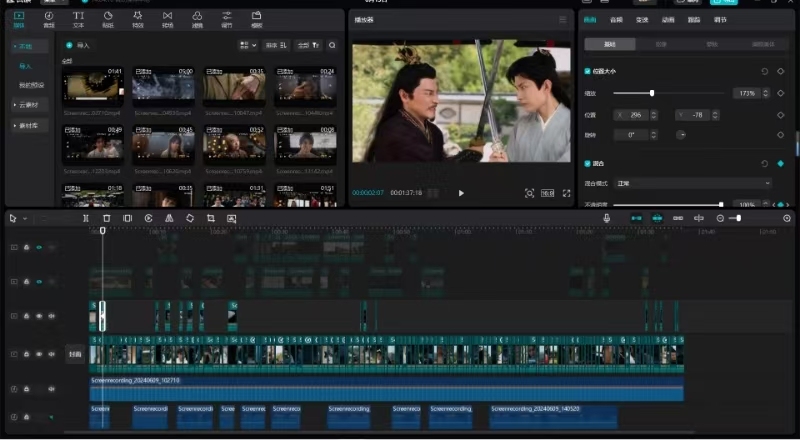
Task: Select media thumbnail with duration 00:52
Action: tap(234, 143)
